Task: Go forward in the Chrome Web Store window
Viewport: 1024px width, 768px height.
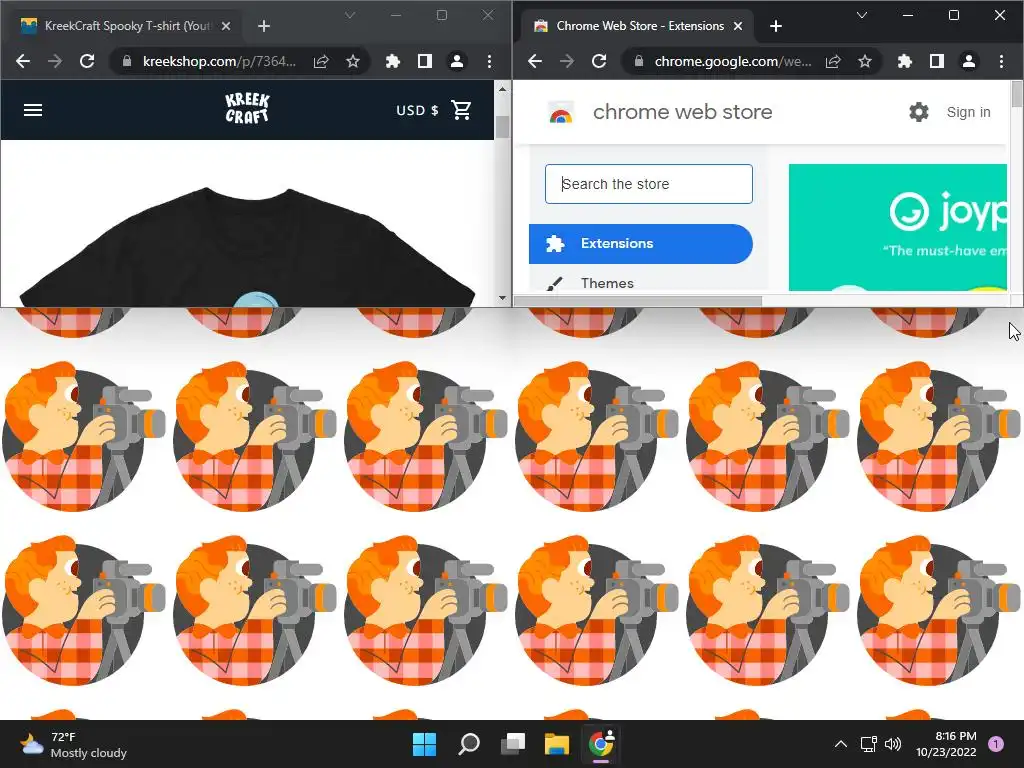Action: 567,61
